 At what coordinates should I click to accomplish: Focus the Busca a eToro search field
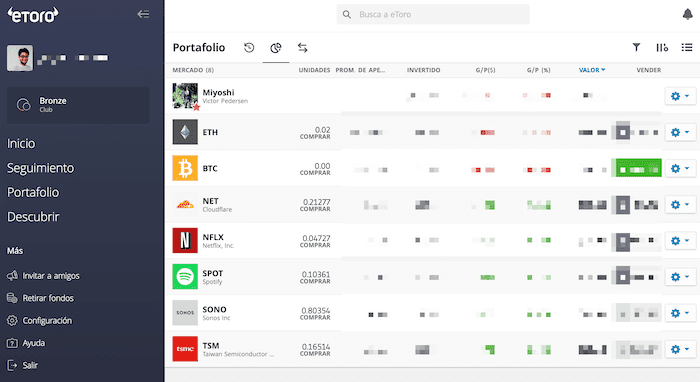point(433,14)
